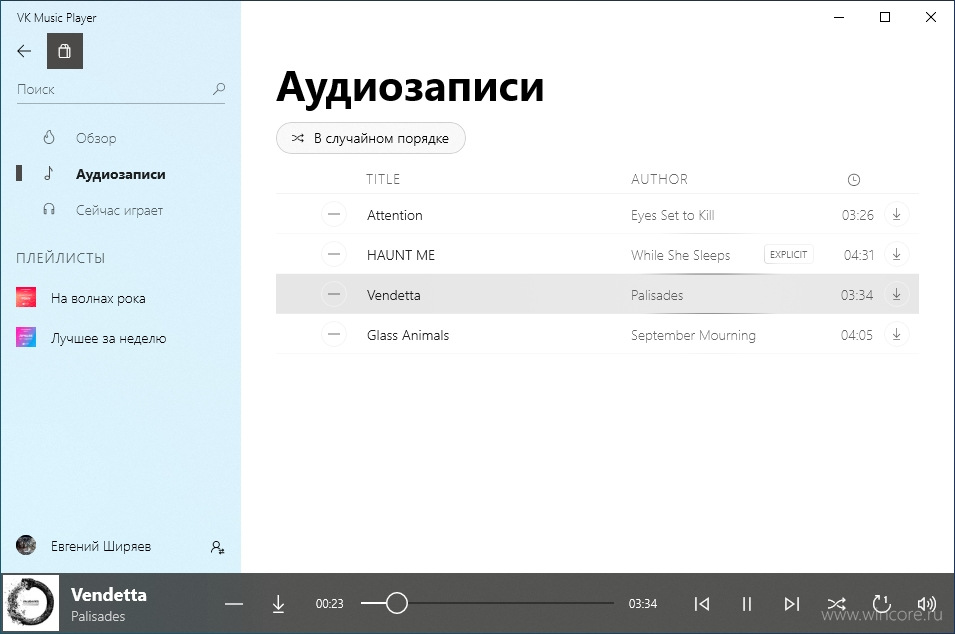955x634 pixels.
Task: Click the switch account icon
Action: [x=217, y=547]
